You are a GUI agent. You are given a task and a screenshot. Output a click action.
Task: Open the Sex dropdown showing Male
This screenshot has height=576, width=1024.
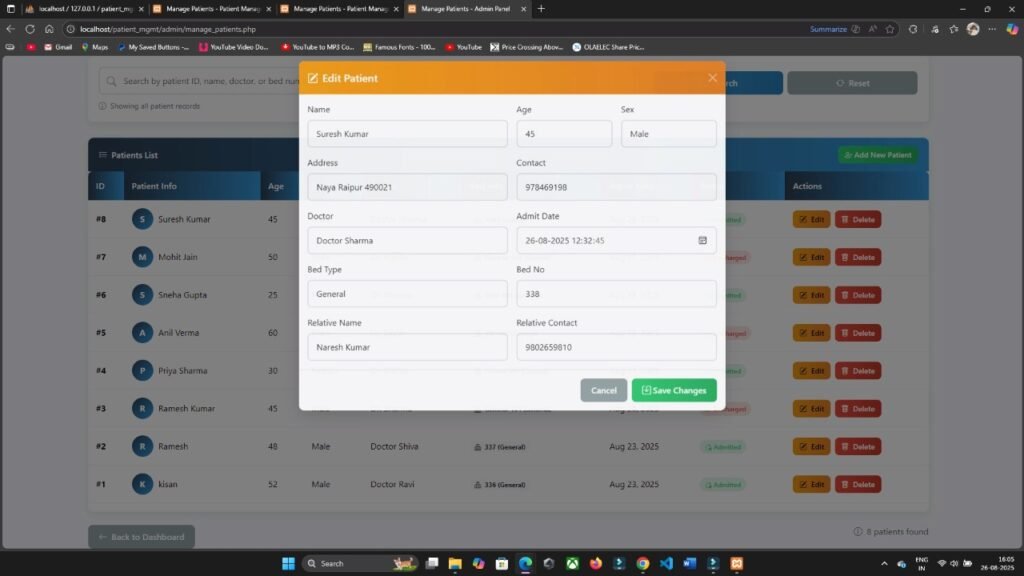pyautogui.click(x=668, y=133)
